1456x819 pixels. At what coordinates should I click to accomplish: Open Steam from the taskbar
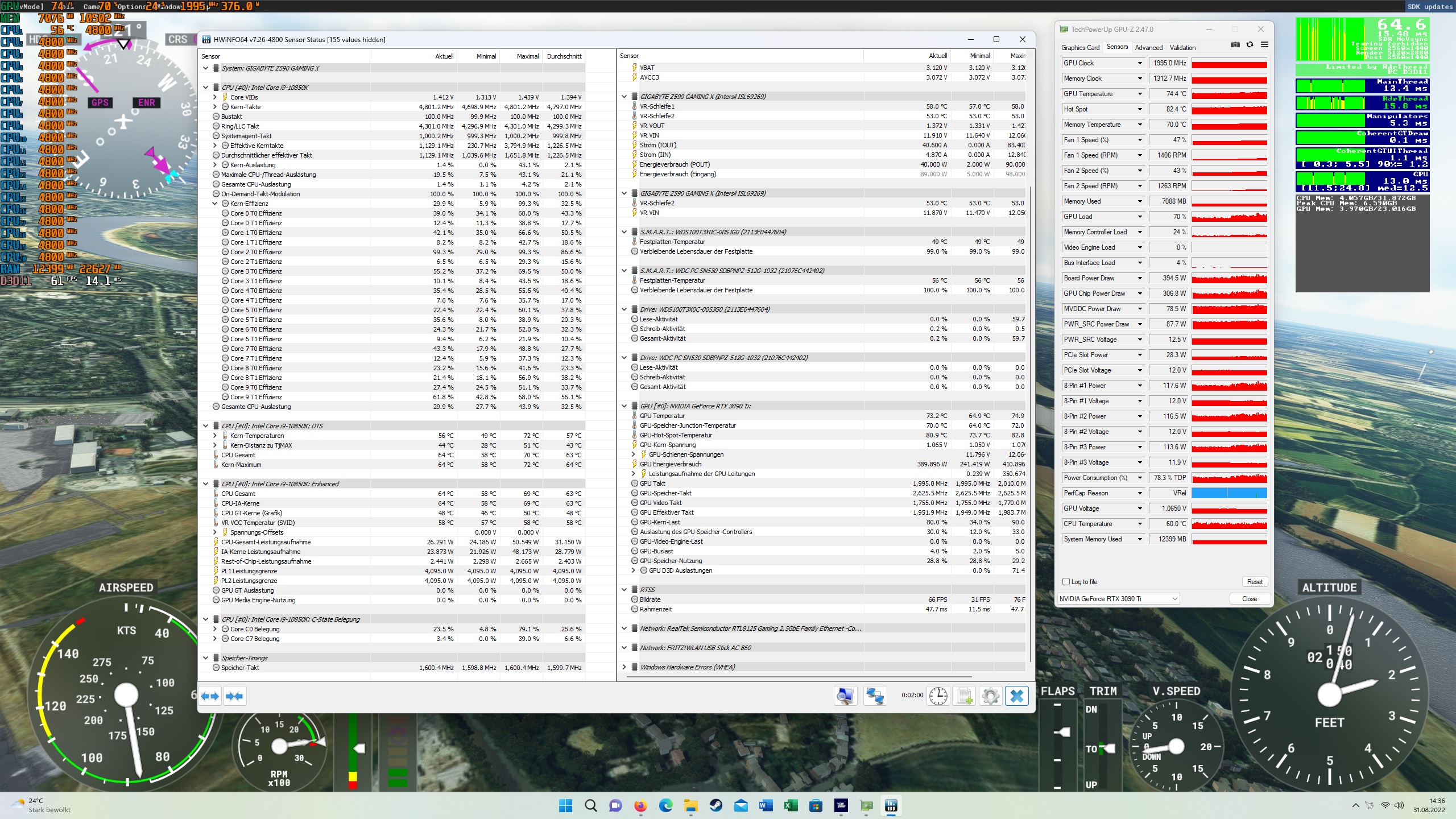coord(715,805)
